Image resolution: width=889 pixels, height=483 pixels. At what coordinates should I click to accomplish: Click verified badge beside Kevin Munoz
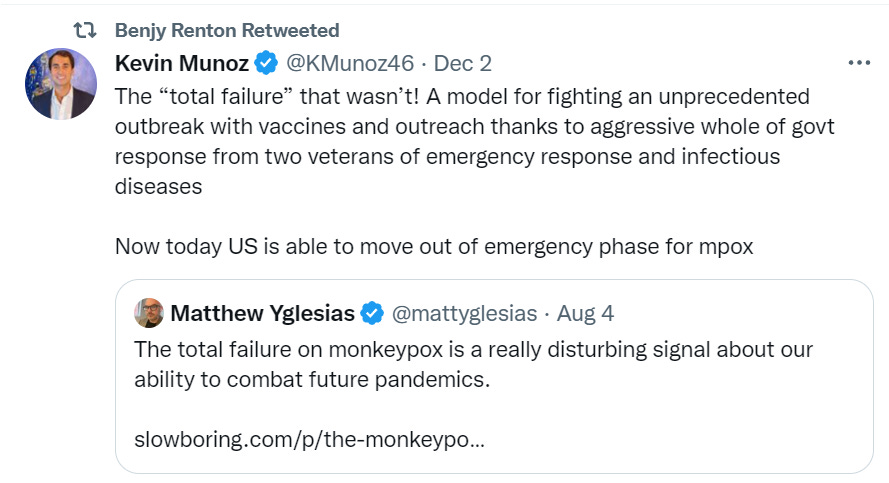click(265, 64)
